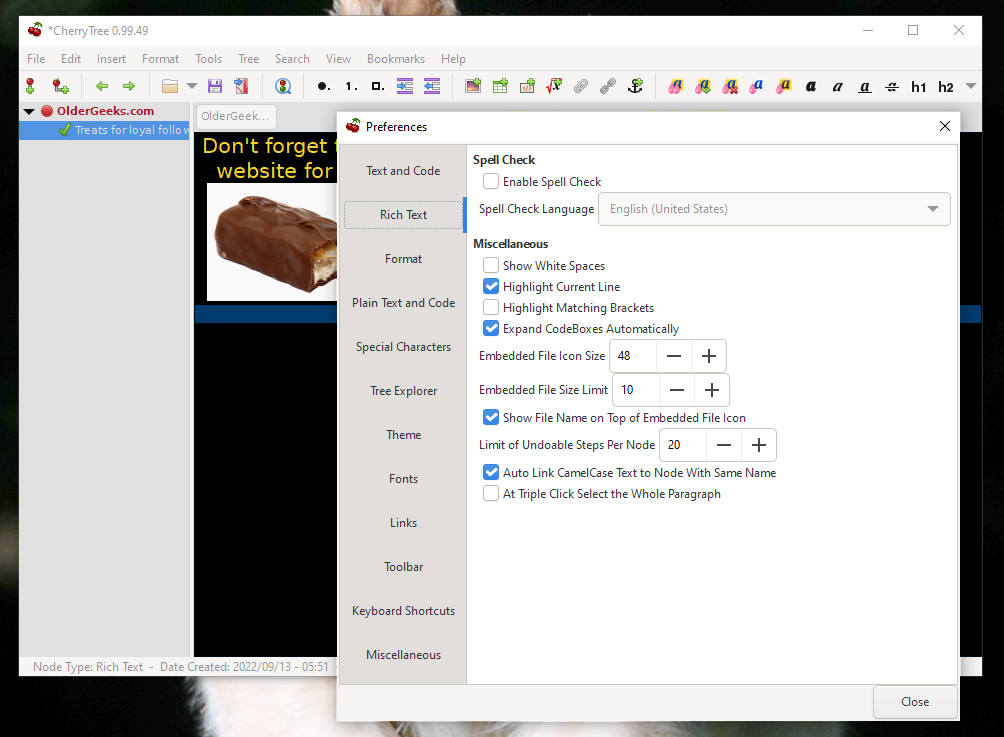The width and height of the screenshot is (1004, 737).
Task: Increase Embedded File Icon Size
Action: [709, 356]
